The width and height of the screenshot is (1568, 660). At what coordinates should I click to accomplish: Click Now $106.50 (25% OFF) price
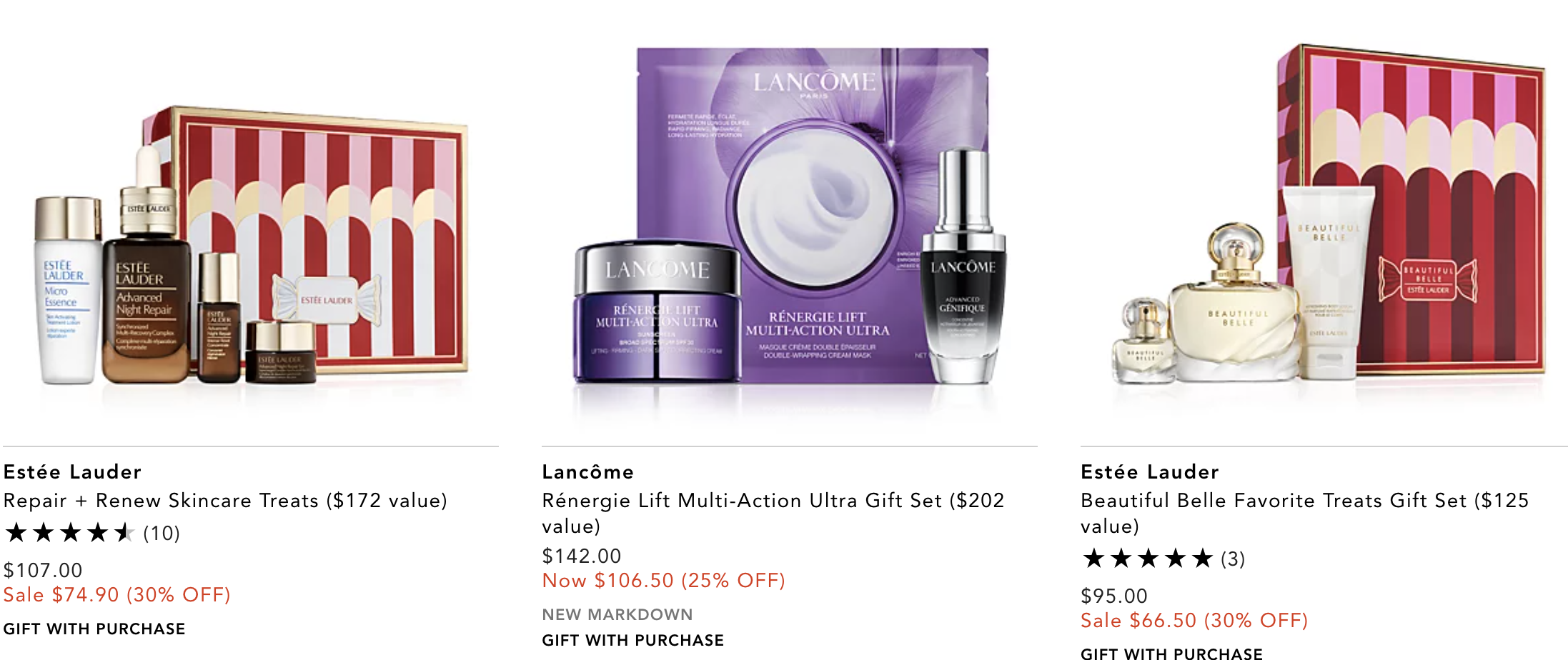point(664,581)
